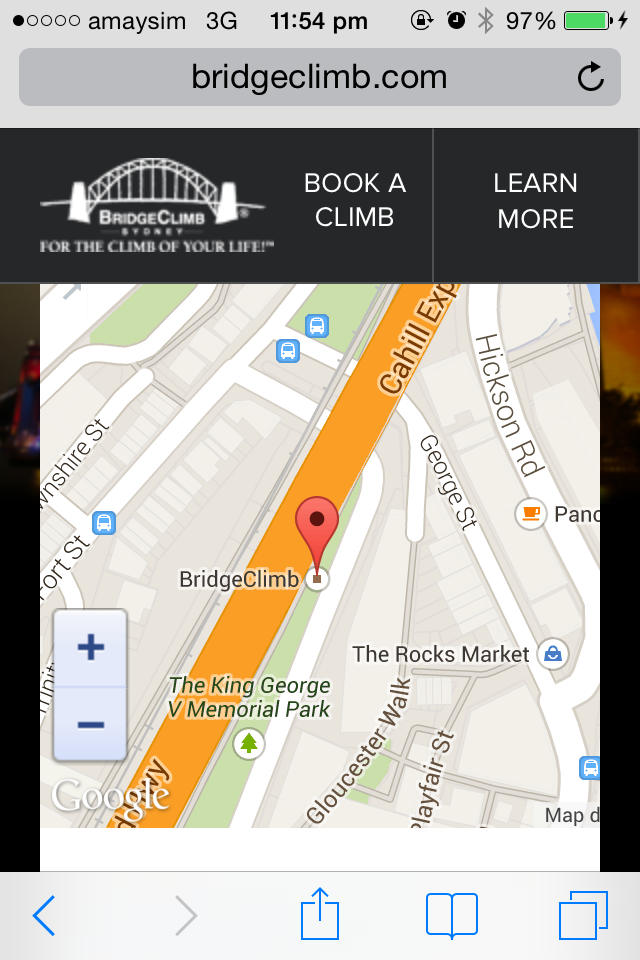This screenshot has height=960, width=640.
Task: Select The Rocks Market shopping icon
Action: [x=553, y=654]
